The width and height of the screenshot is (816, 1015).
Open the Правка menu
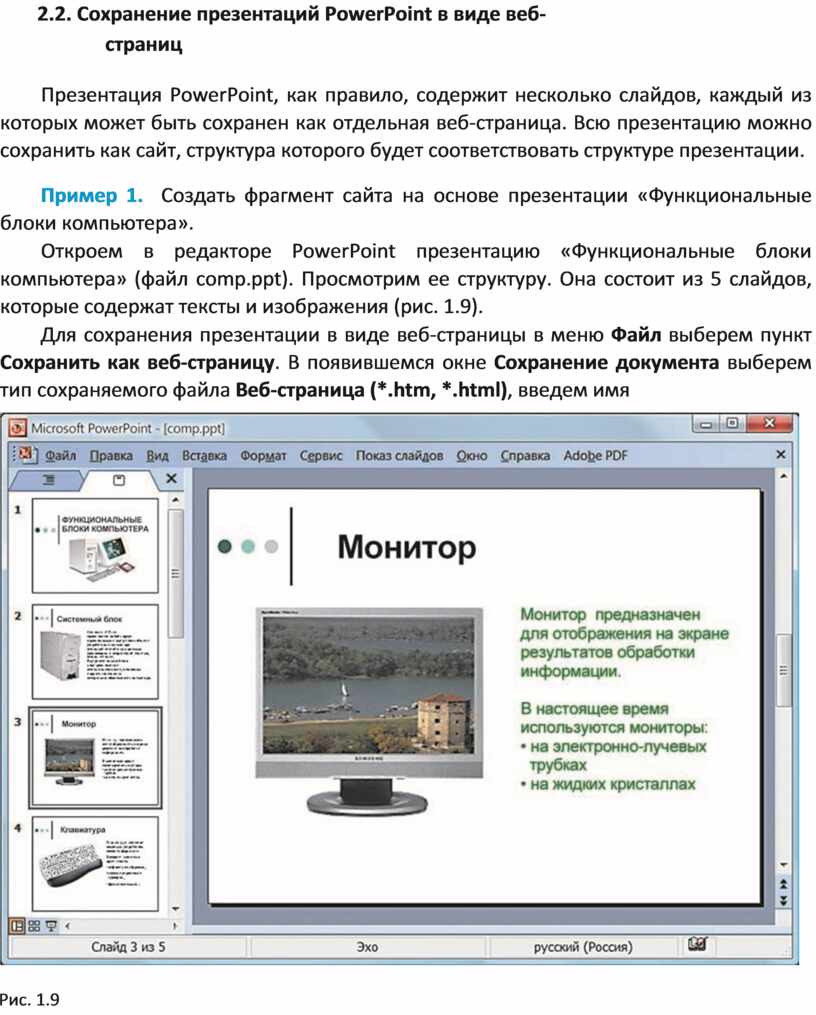[x=111, y=456]
